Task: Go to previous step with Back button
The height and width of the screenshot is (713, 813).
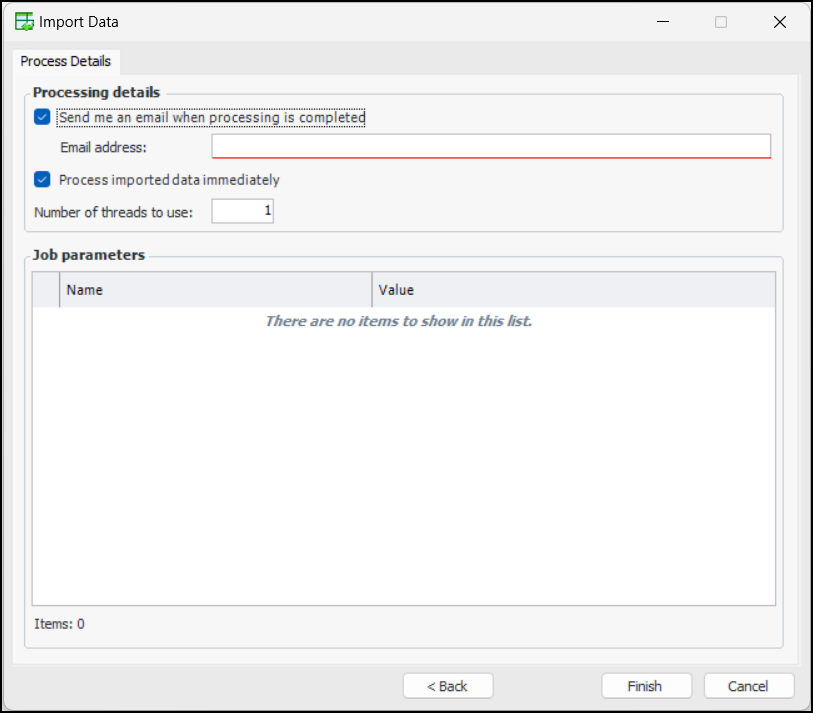Action: tap(447, 686)
